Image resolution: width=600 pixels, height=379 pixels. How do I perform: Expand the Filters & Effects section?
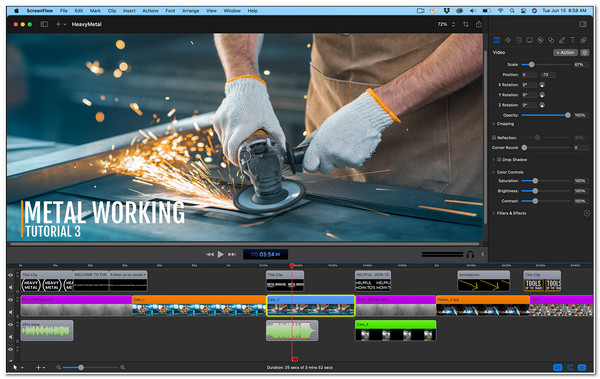(x=494, y=213)
